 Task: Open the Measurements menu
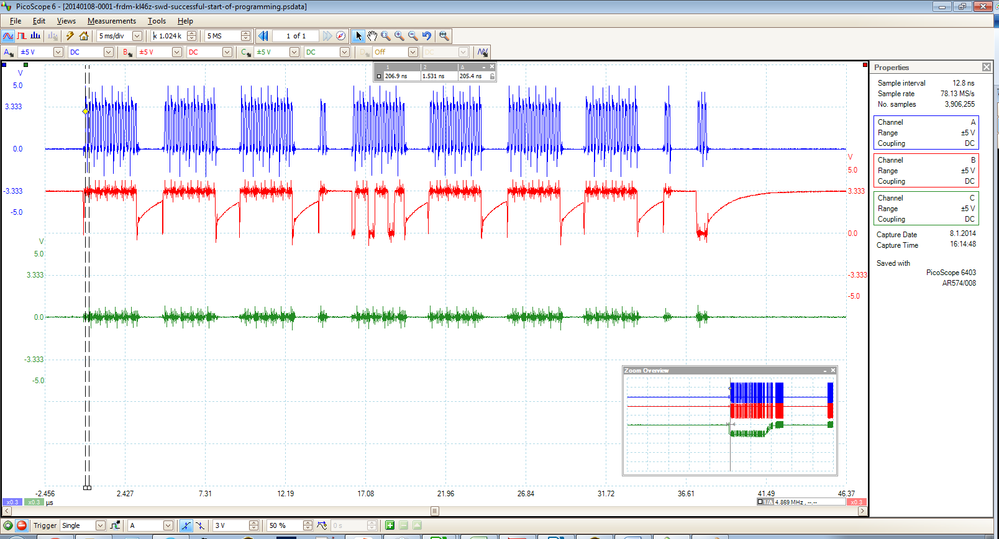[x=111, y=21]
